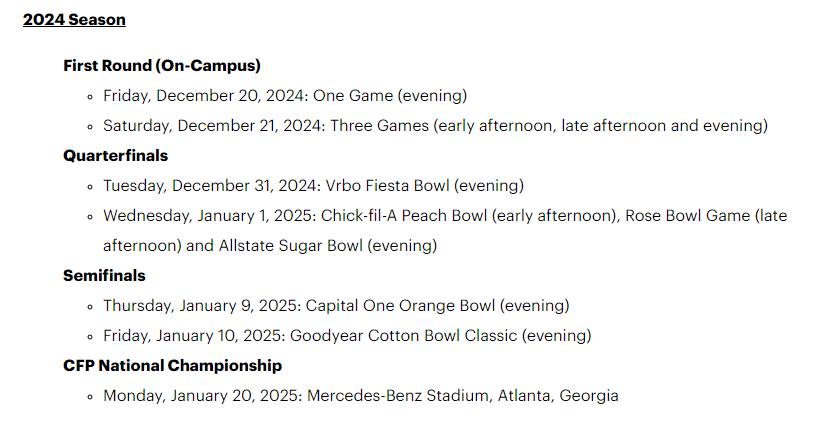Select the "First Round (On-Campus)" heading
Image resolution: width=830 pixels, height=432 pixels.
pos(162,65)
